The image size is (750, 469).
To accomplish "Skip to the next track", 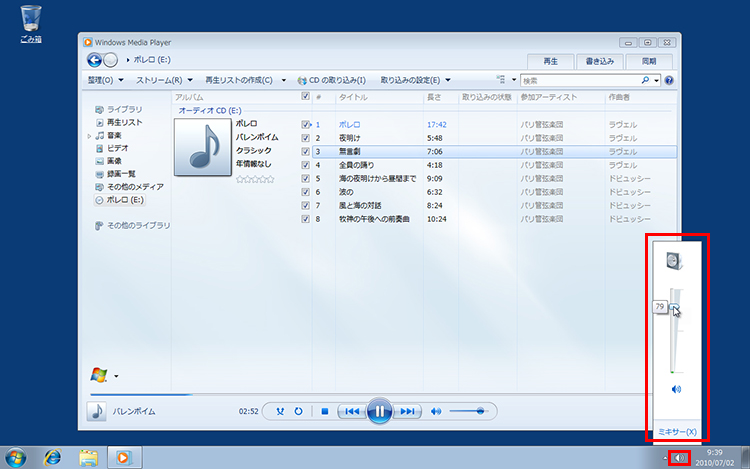I will tap(407, 411).
